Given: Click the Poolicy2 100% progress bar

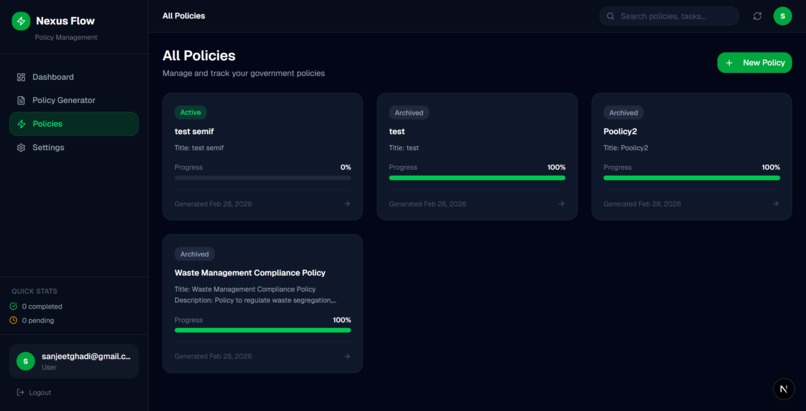Looking at the screenshot, I should 691,178.
